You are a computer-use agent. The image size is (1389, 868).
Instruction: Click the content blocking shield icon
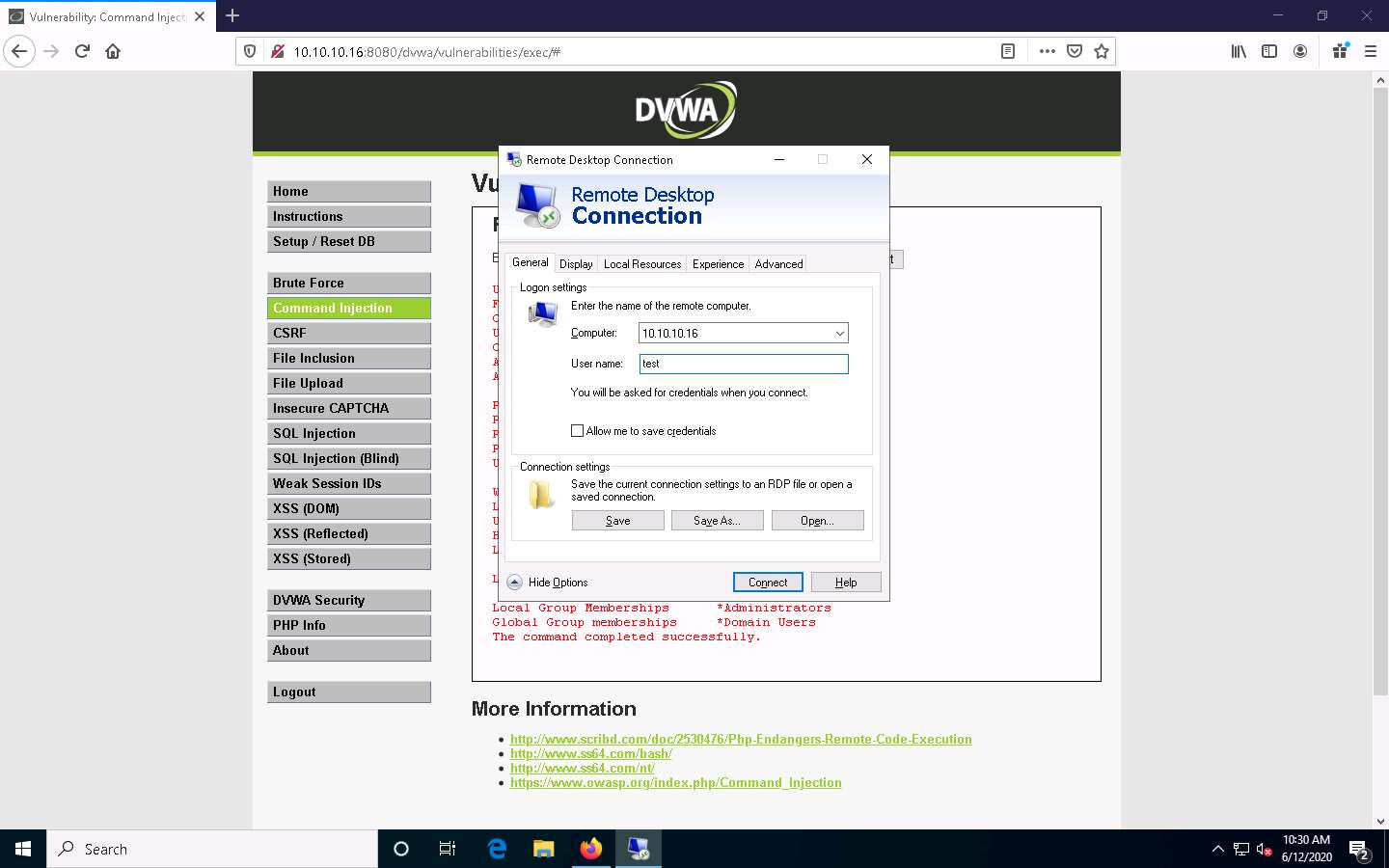[x=250, y=50]
